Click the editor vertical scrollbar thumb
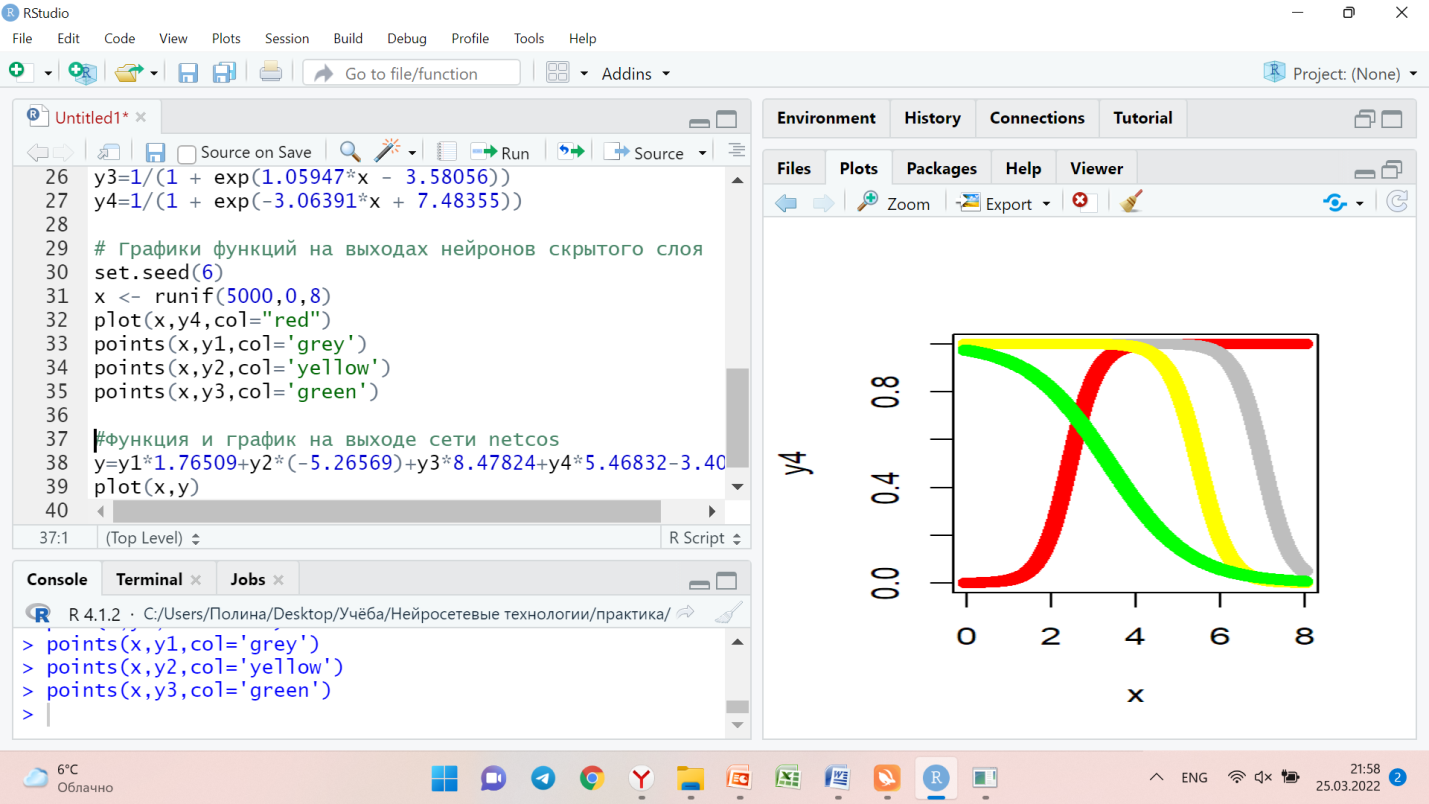Viewport: 1429px width, 804px height. click(x=737, y=418)
